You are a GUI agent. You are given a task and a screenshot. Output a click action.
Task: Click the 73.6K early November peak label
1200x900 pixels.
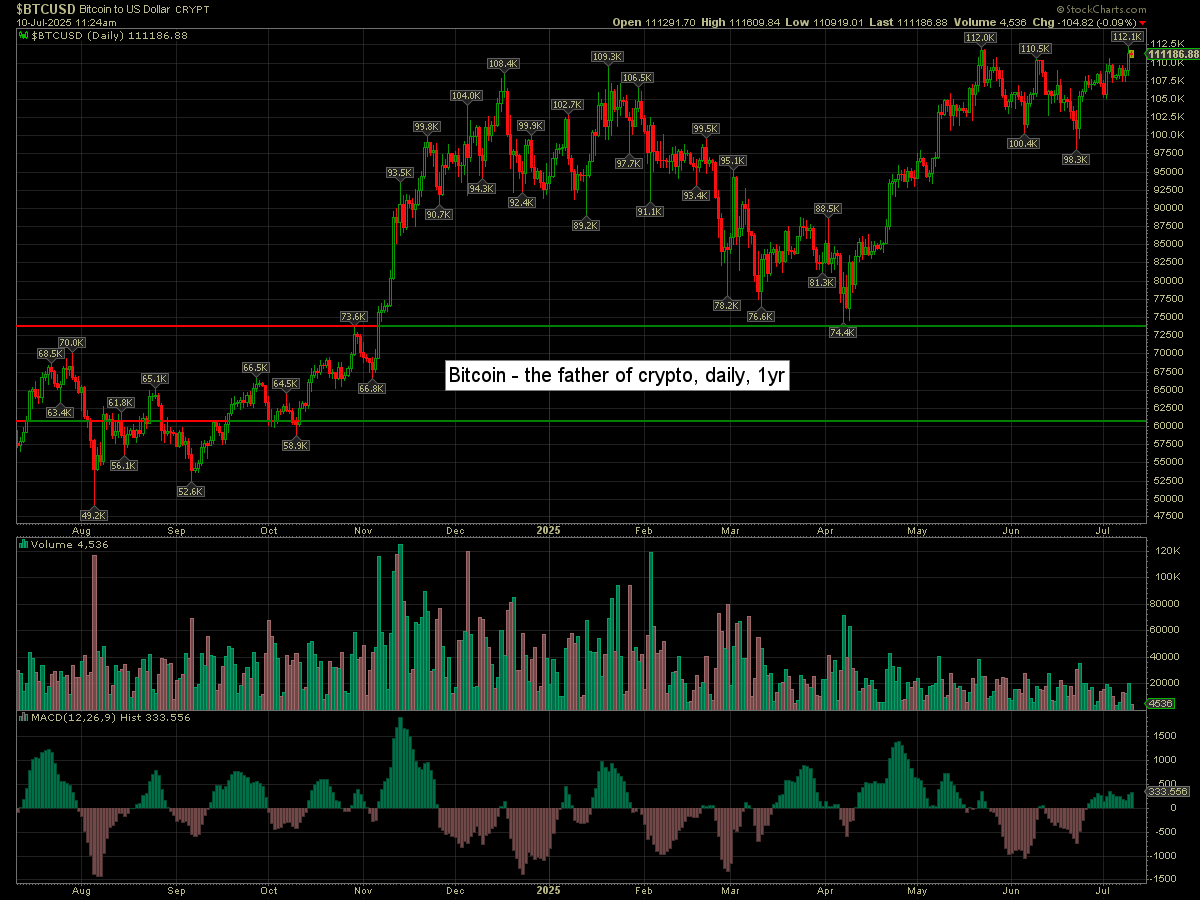tap(353, 317)
